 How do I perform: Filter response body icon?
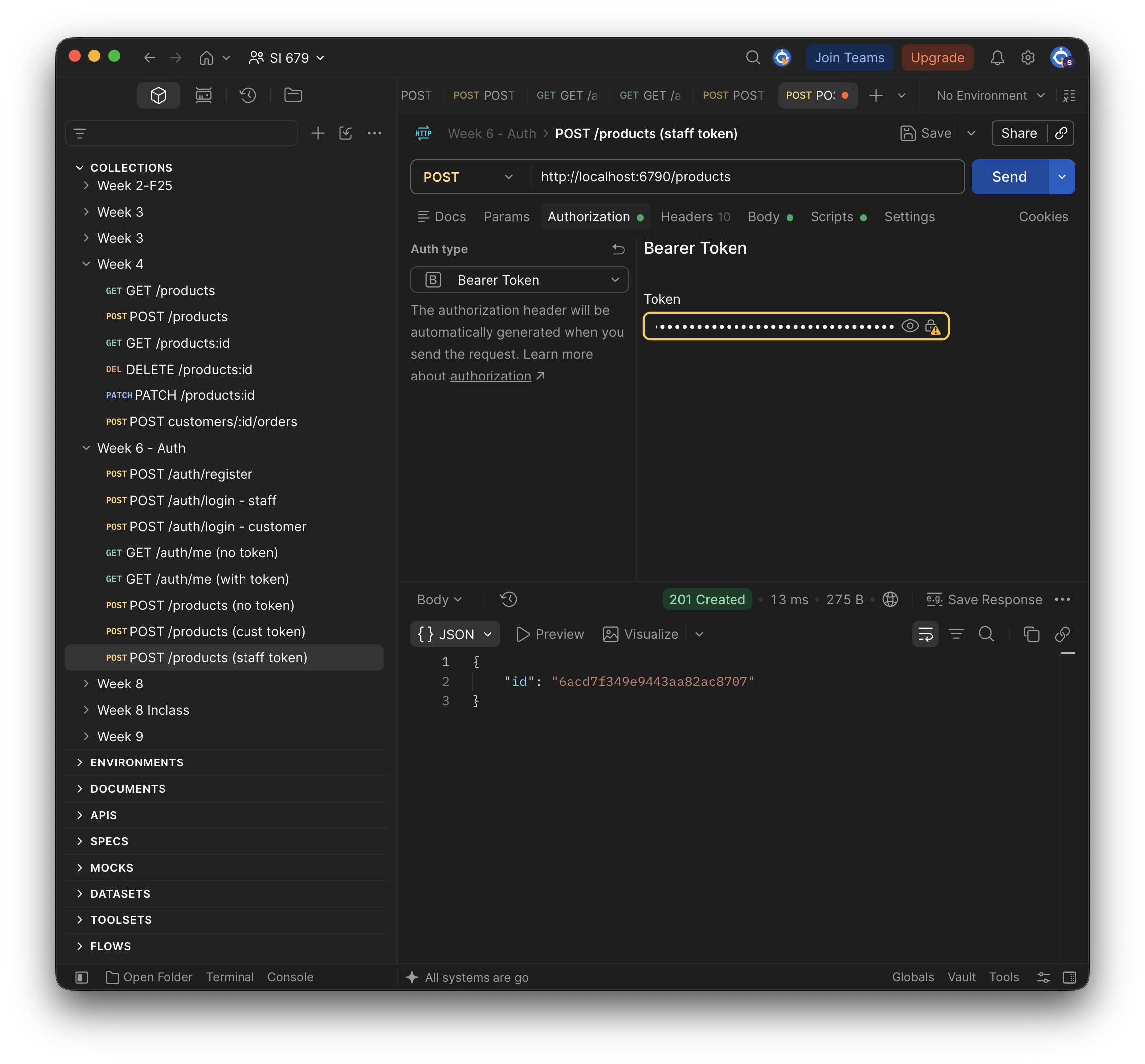956,634
